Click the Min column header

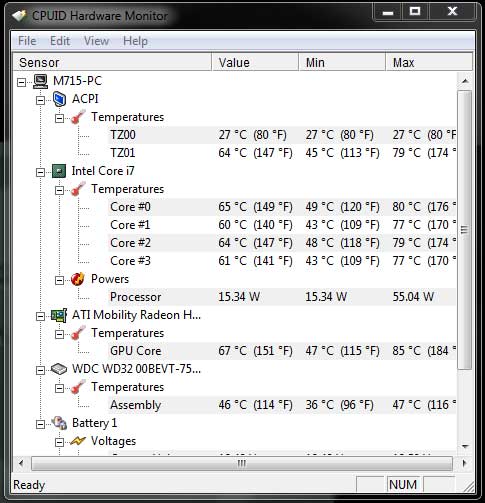tap(342, 62)
